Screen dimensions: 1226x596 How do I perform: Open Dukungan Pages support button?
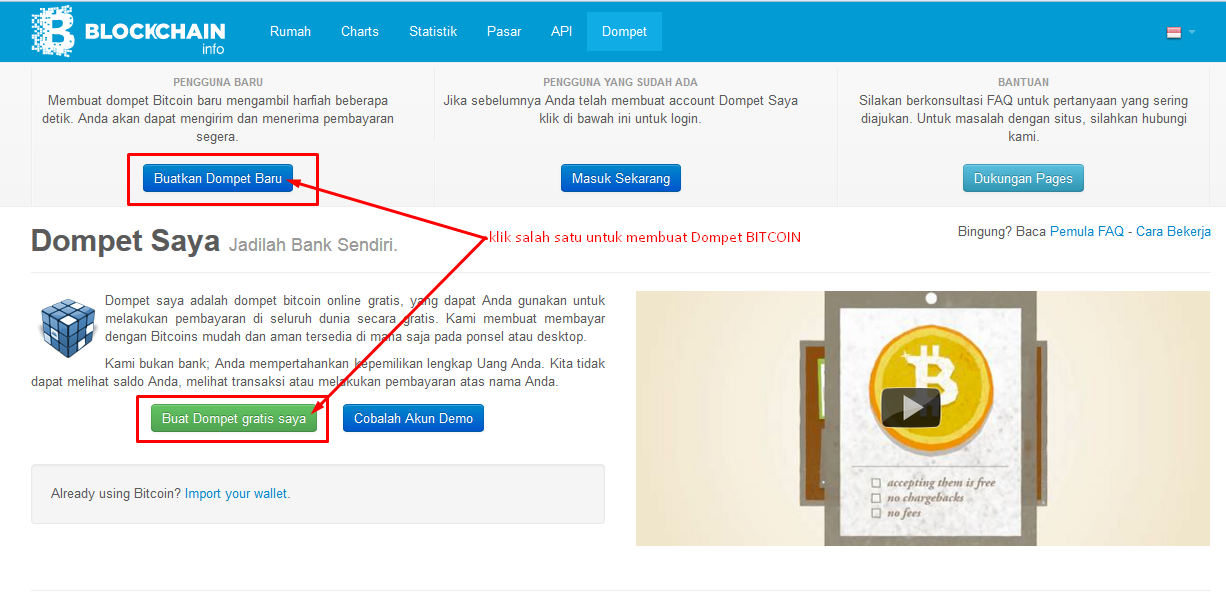1023,179
